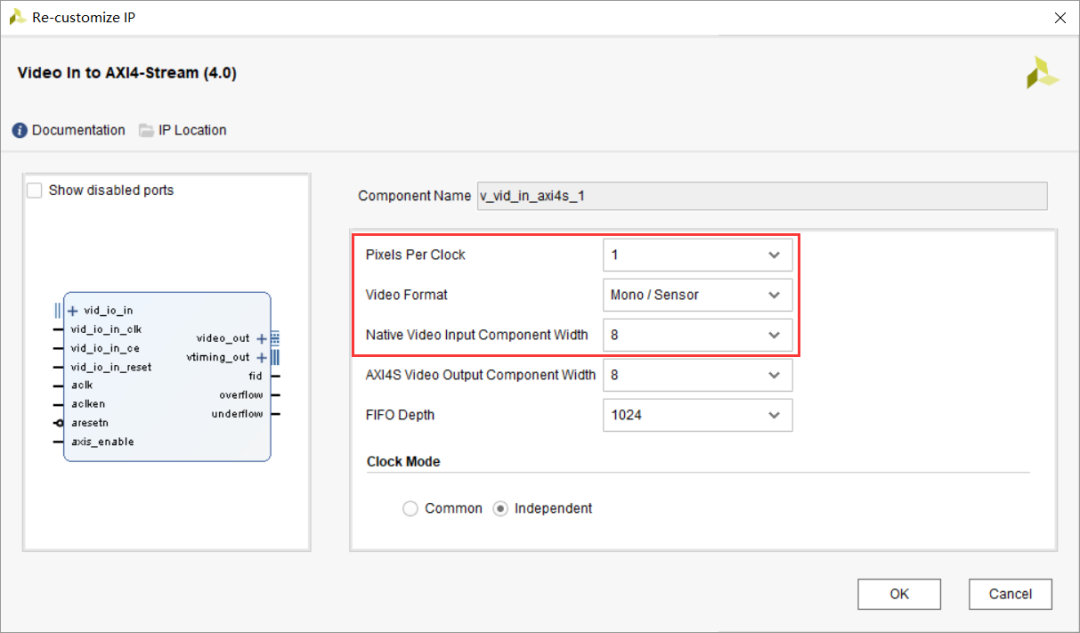1080x633 pixels.
Task: Open the FIFO Depth dropdown
Action: point(697,415)
